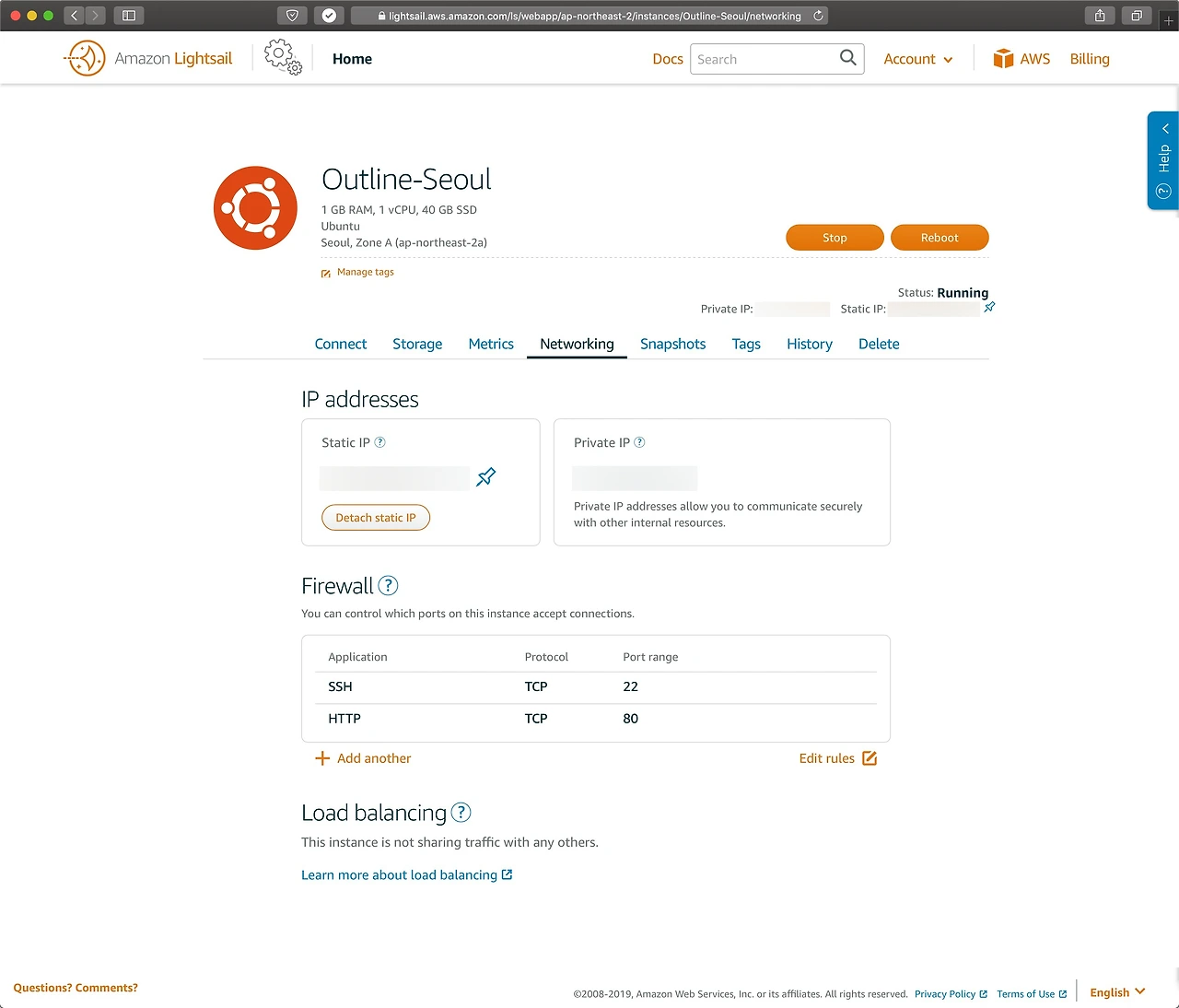Select the Networking tab
1179x1008 pixels.
tap(577, 344)
